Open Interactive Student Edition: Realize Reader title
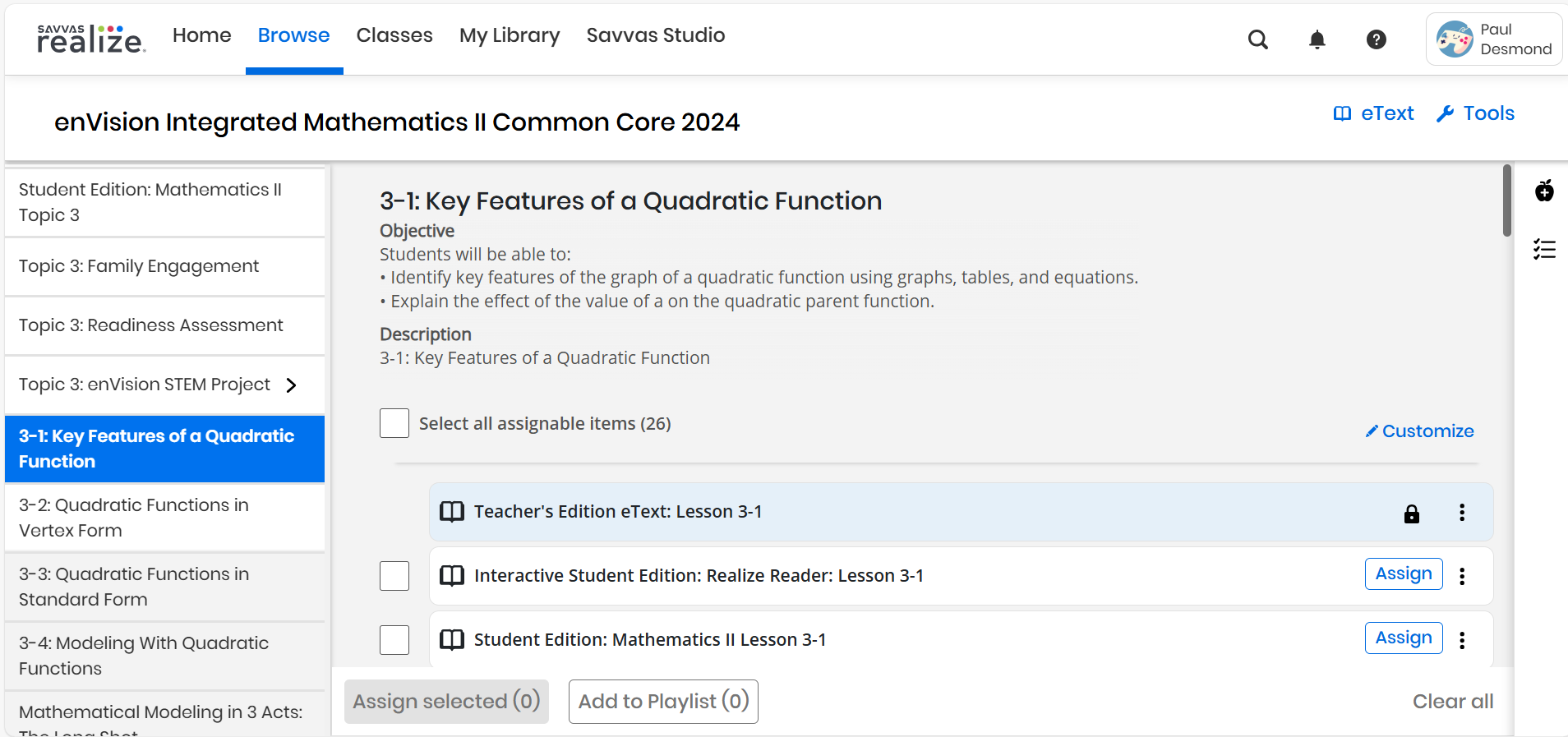The image size is (1568, 737). [699, 576]
